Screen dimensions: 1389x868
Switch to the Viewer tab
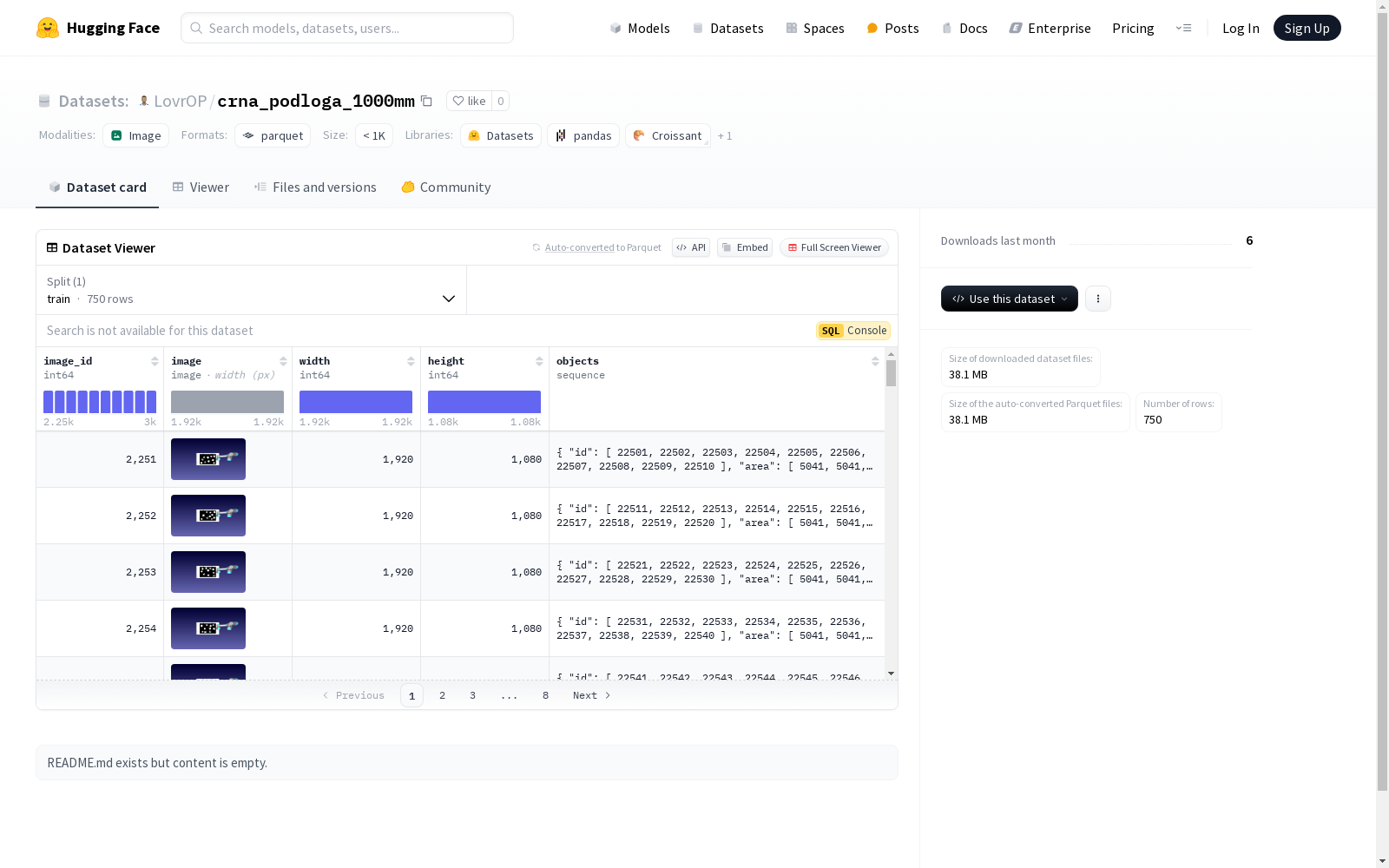coord(201,187)
